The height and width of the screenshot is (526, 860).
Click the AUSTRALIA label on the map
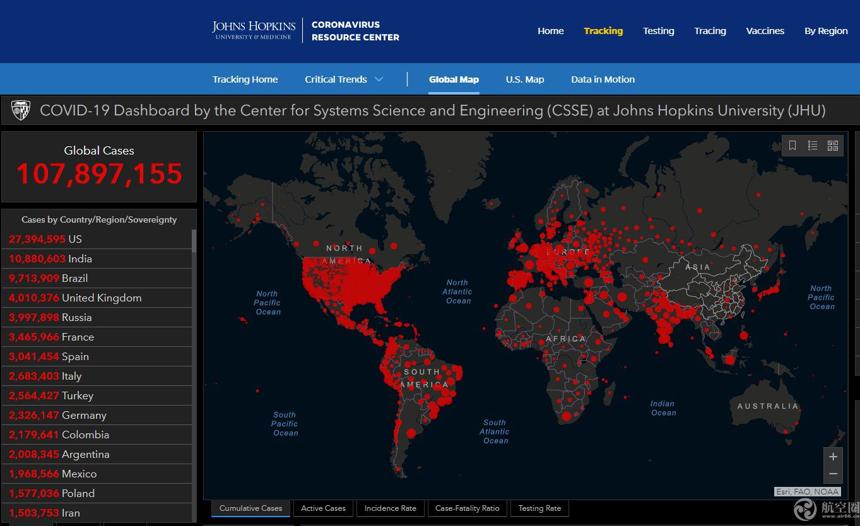tap(767, 406)
